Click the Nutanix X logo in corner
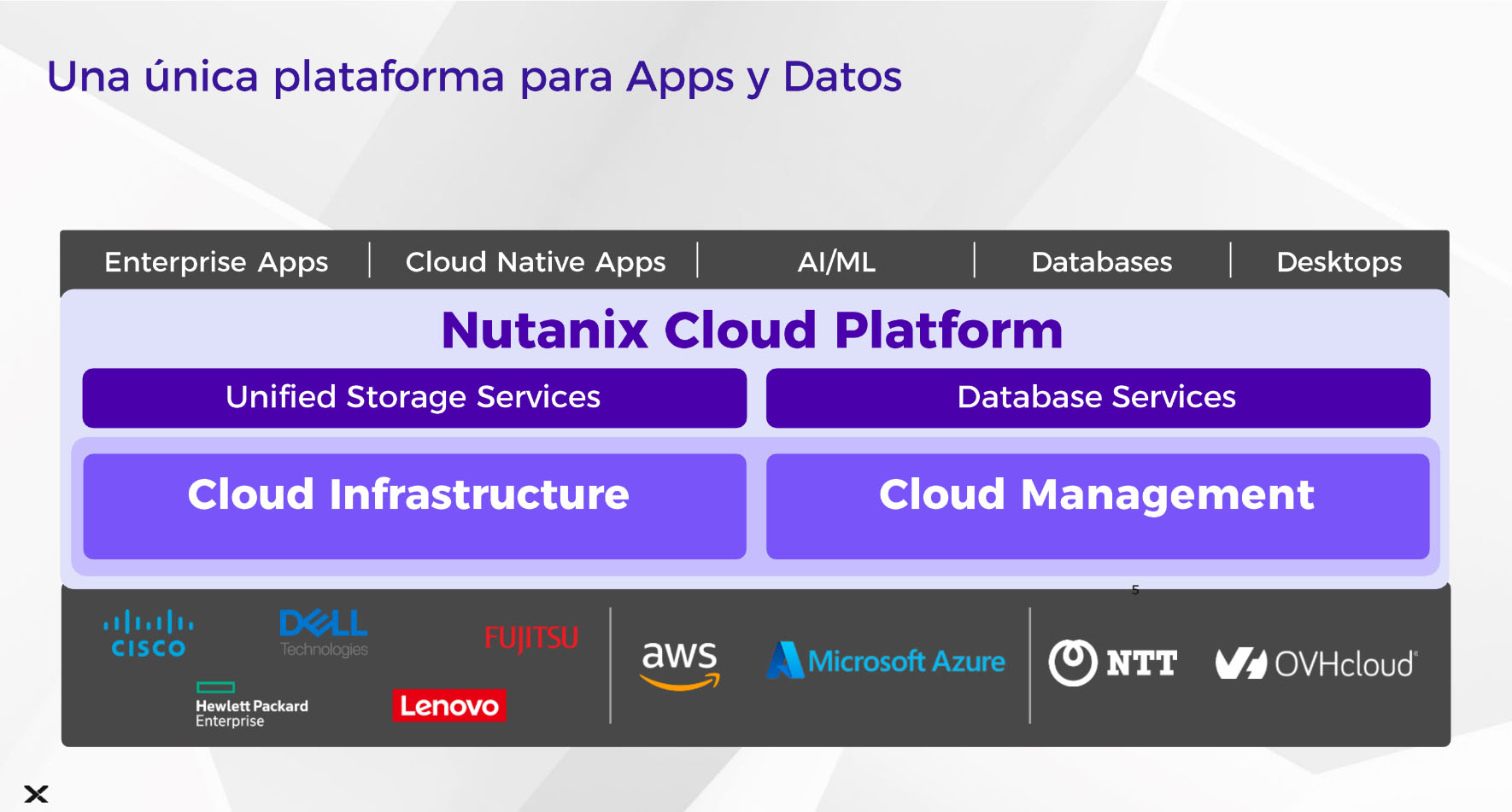1512x812 pixels. pos(36,794)
